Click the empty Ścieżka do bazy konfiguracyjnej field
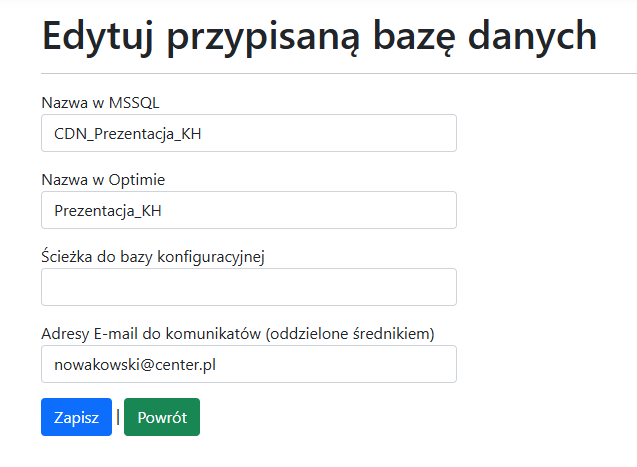This screenshot has width=637, height=467. [248, 287]
